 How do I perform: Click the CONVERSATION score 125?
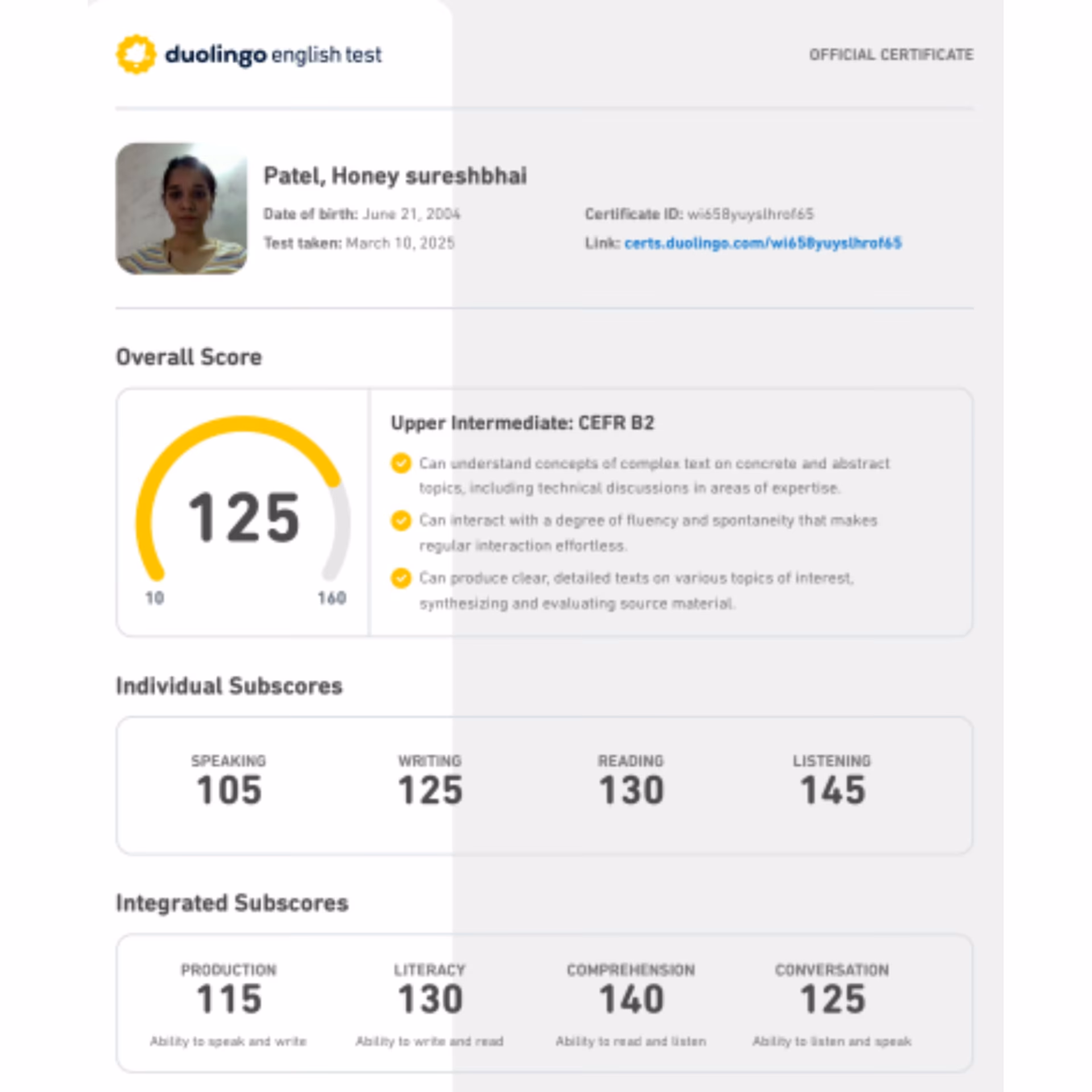point(832,999)
